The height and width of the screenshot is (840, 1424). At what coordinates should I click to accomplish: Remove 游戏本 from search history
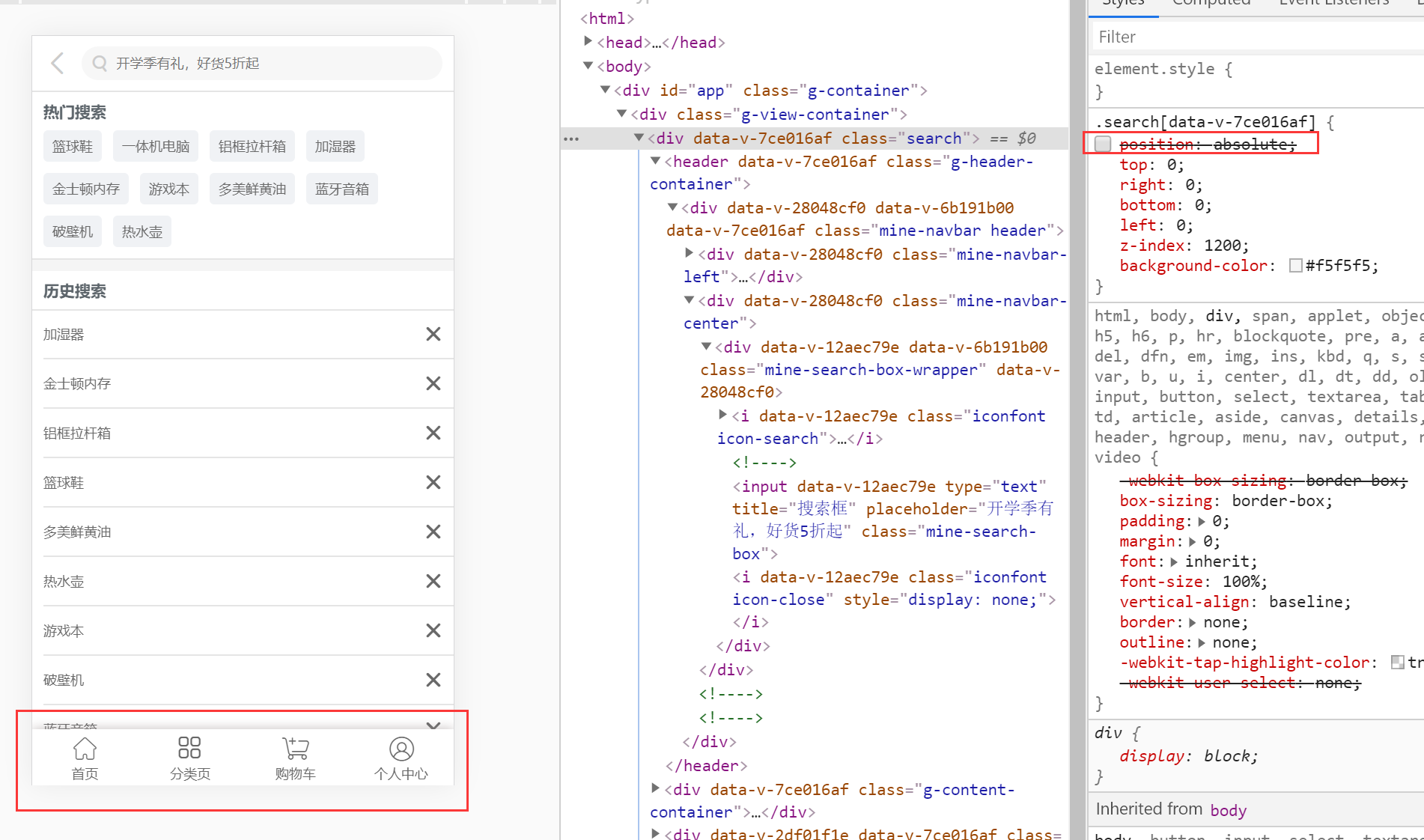tap(433, 630)
